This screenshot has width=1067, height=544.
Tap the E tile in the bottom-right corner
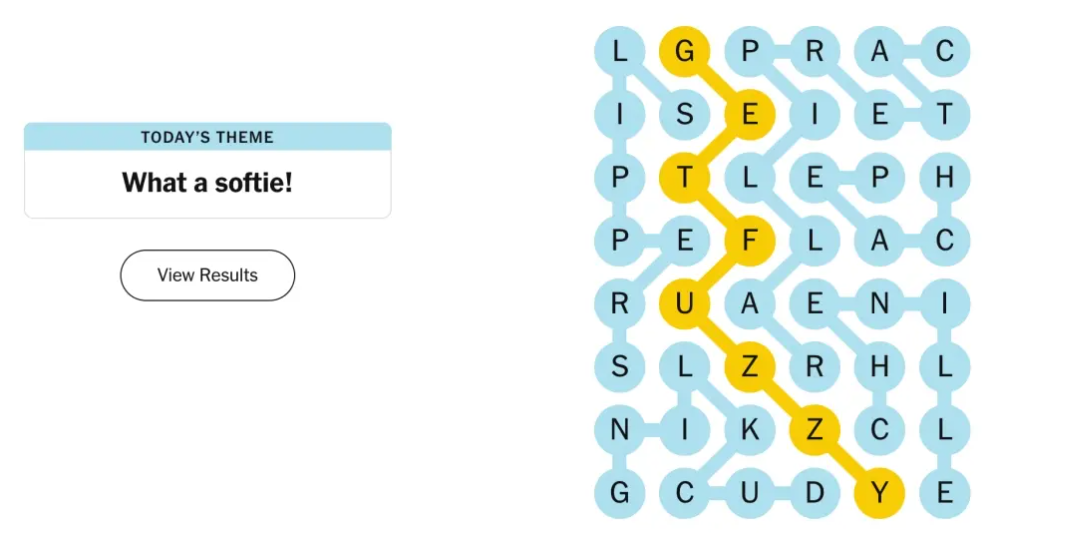(x=945, y=492)
